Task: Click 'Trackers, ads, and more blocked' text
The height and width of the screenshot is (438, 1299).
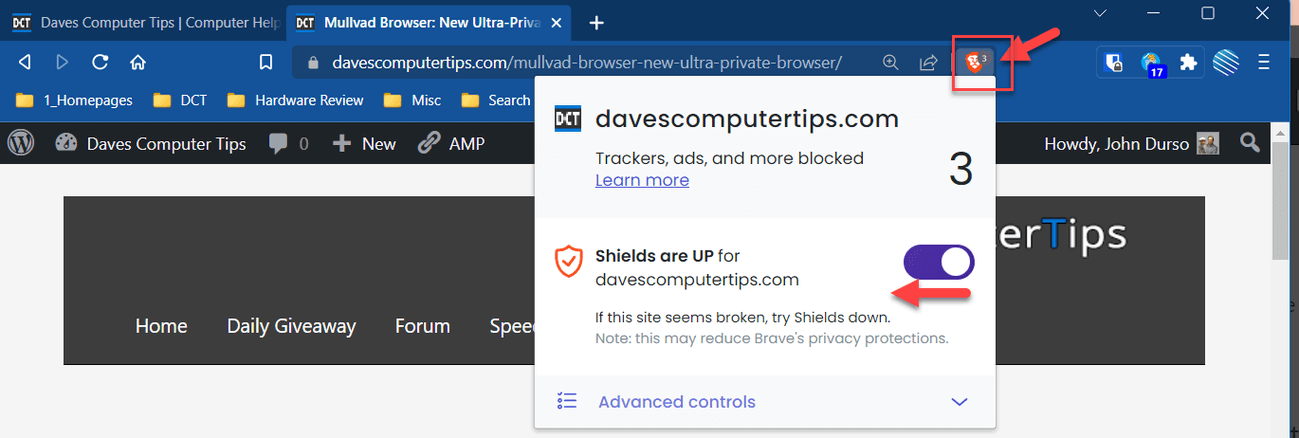Action: point(729,158)
